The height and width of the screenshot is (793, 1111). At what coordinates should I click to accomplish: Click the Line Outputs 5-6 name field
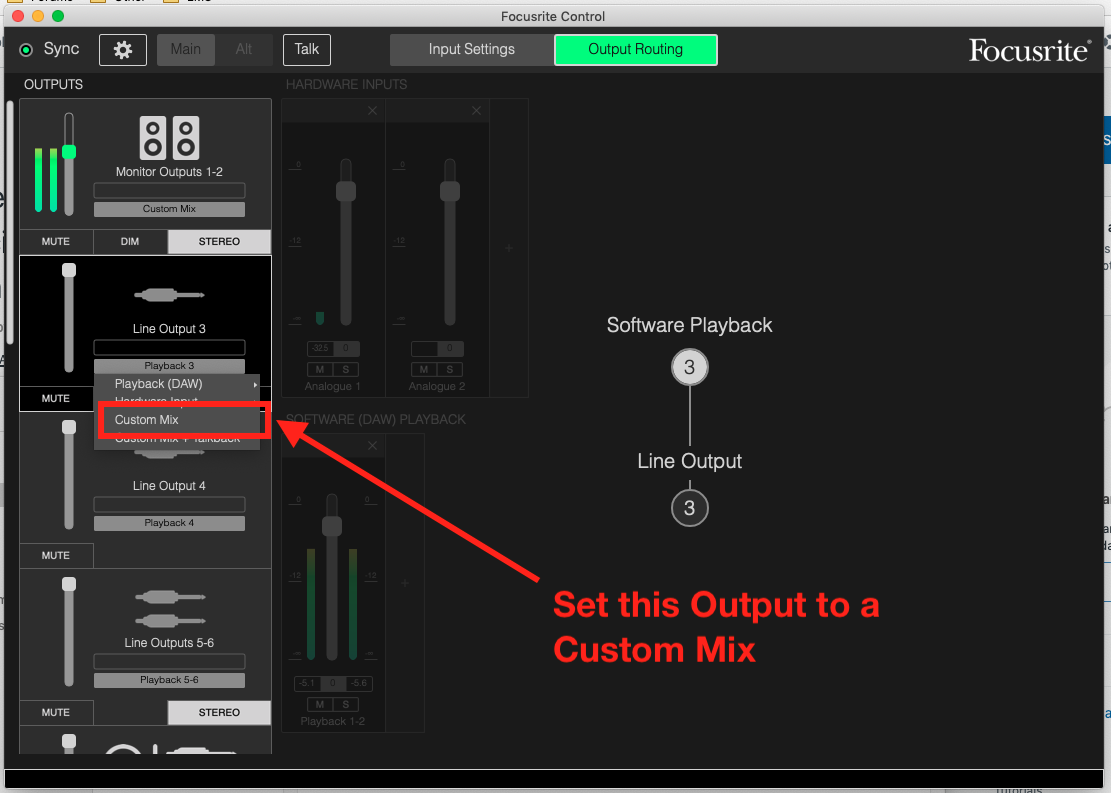pyautogui.click(x=169, y=661)
